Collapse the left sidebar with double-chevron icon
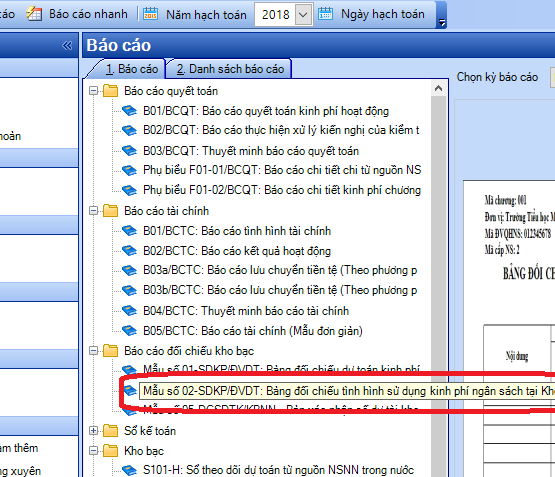The width and height of the screenshot is (555, 477). coord(67,45)
